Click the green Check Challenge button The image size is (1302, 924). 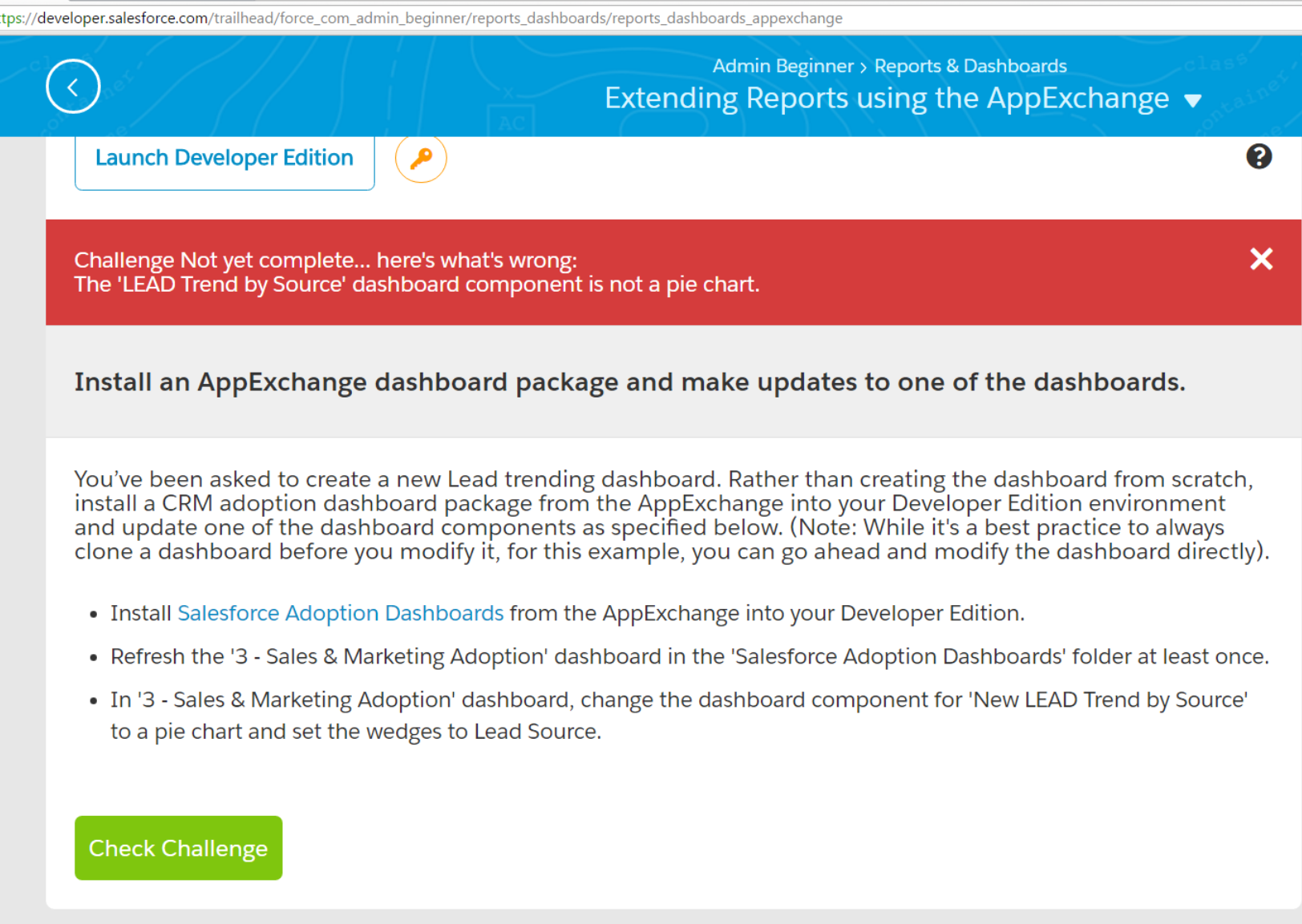click(x=178, y=848)
